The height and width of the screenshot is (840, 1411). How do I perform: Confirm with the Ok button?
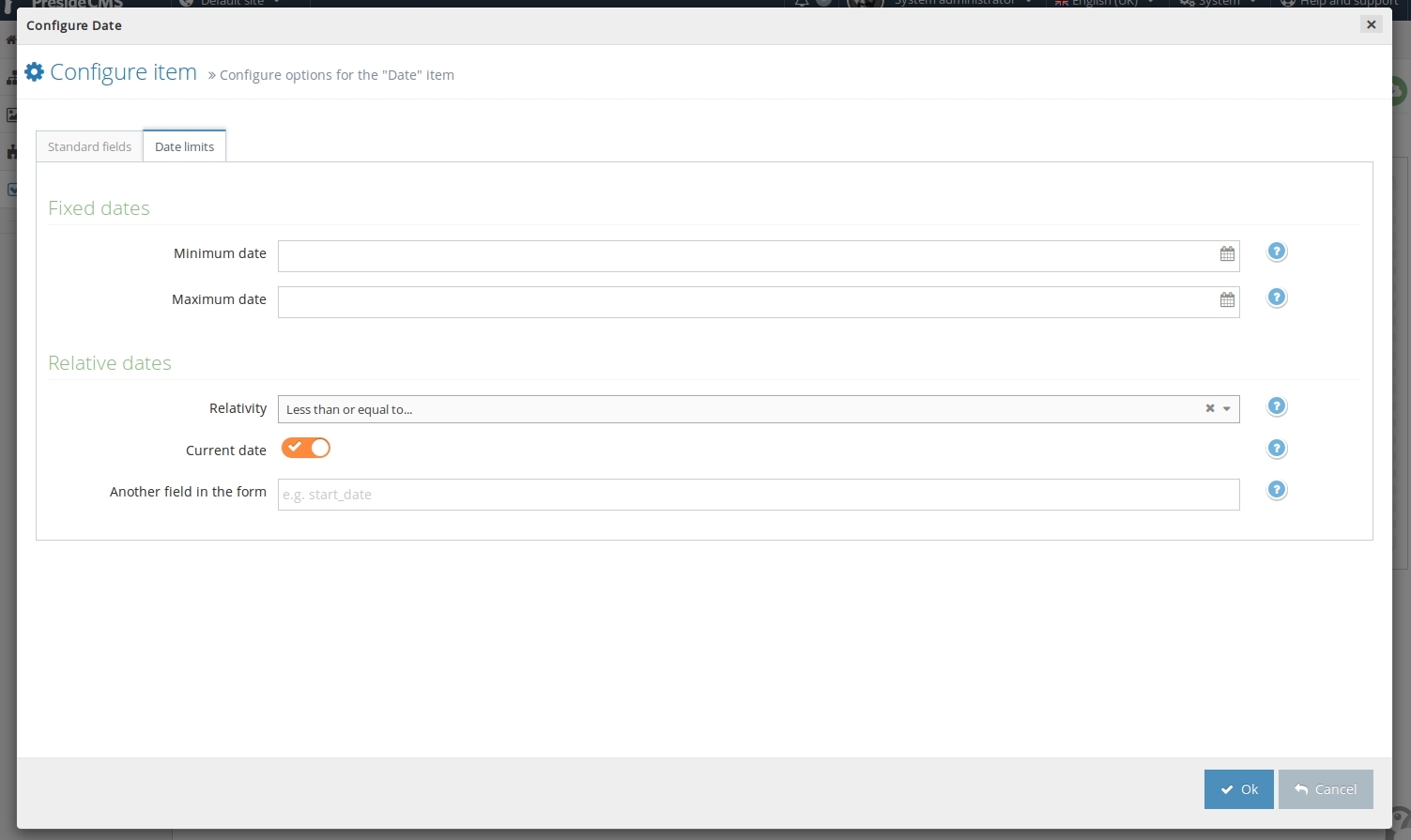tap(1239, 789)
